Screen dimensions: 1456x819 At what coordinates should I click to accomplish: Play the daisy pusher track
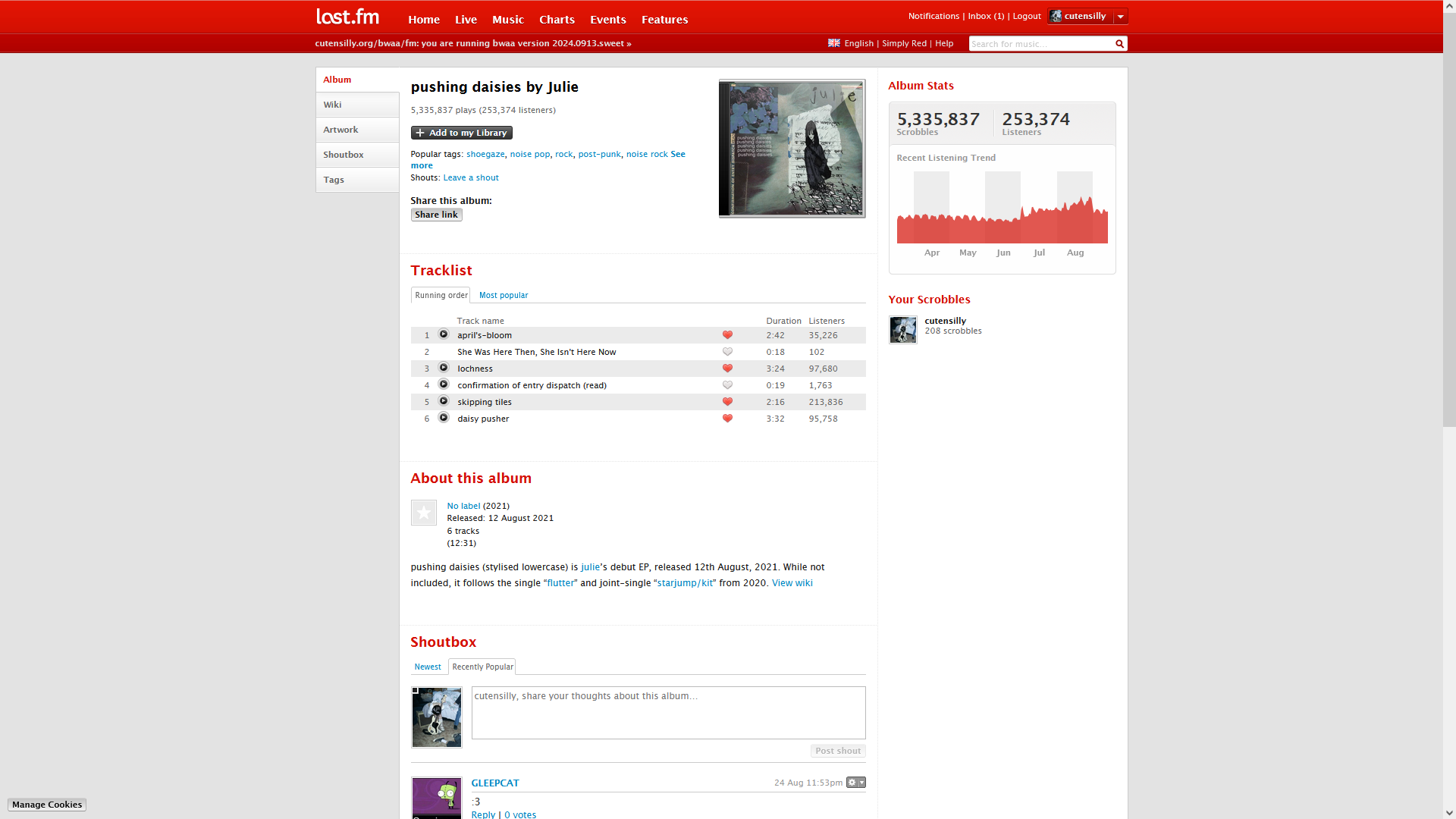pyautogui.click(x=444, y=418)
